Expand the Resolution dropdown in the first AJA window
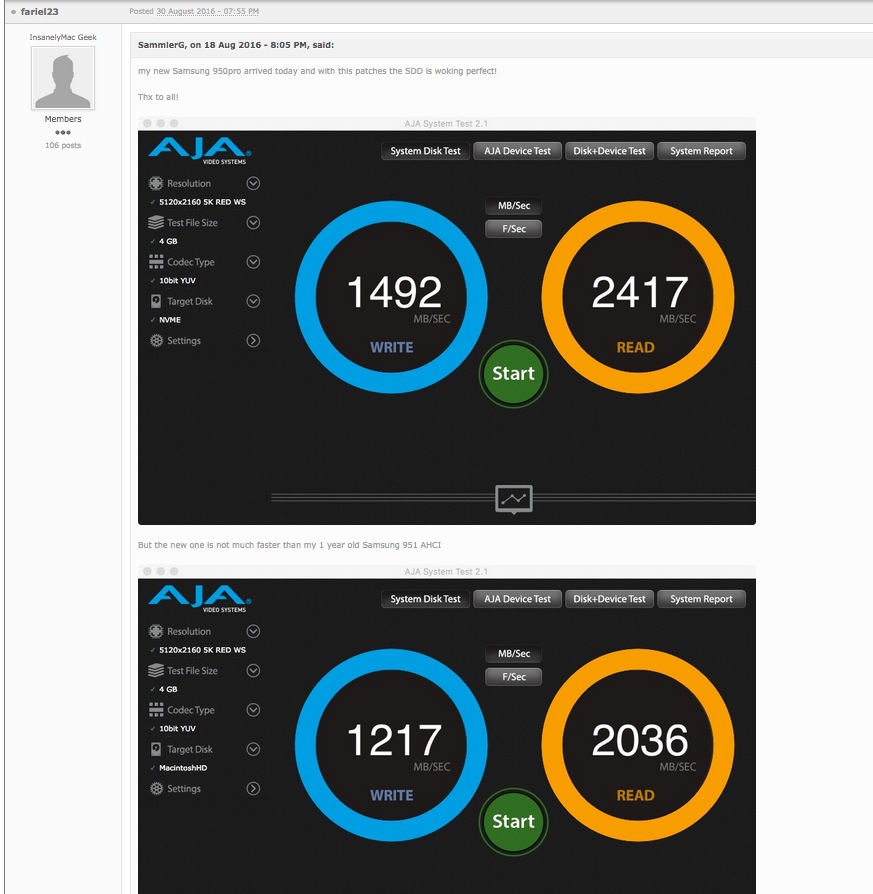 pyautogui.click(x=253, y=183)
